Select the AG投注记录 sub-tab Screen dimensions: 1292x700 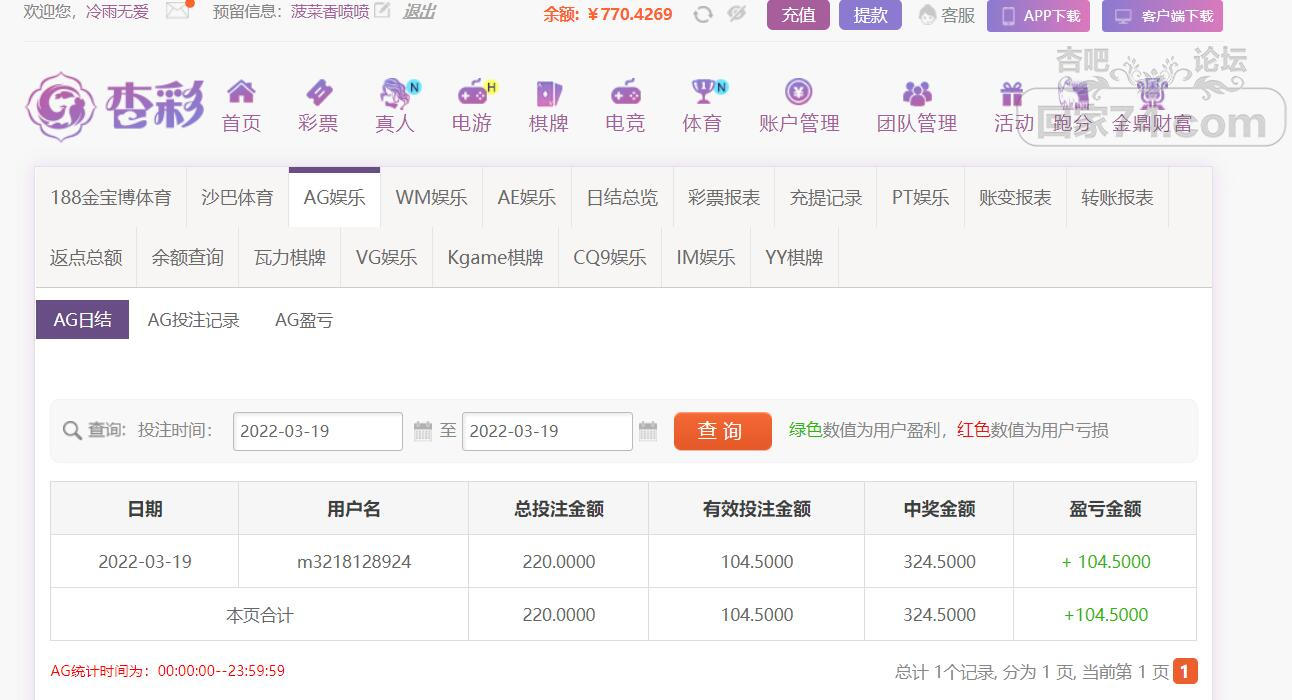click(x=194, y=320)
